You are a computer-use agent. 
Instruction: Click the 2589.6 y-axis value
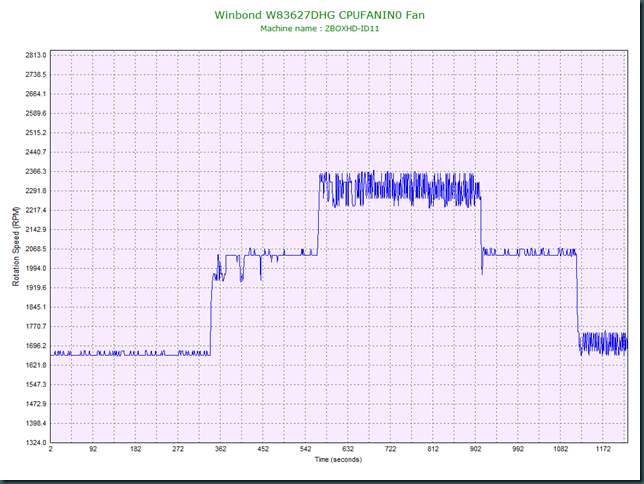pyautogui.click(x=36, y=113)
